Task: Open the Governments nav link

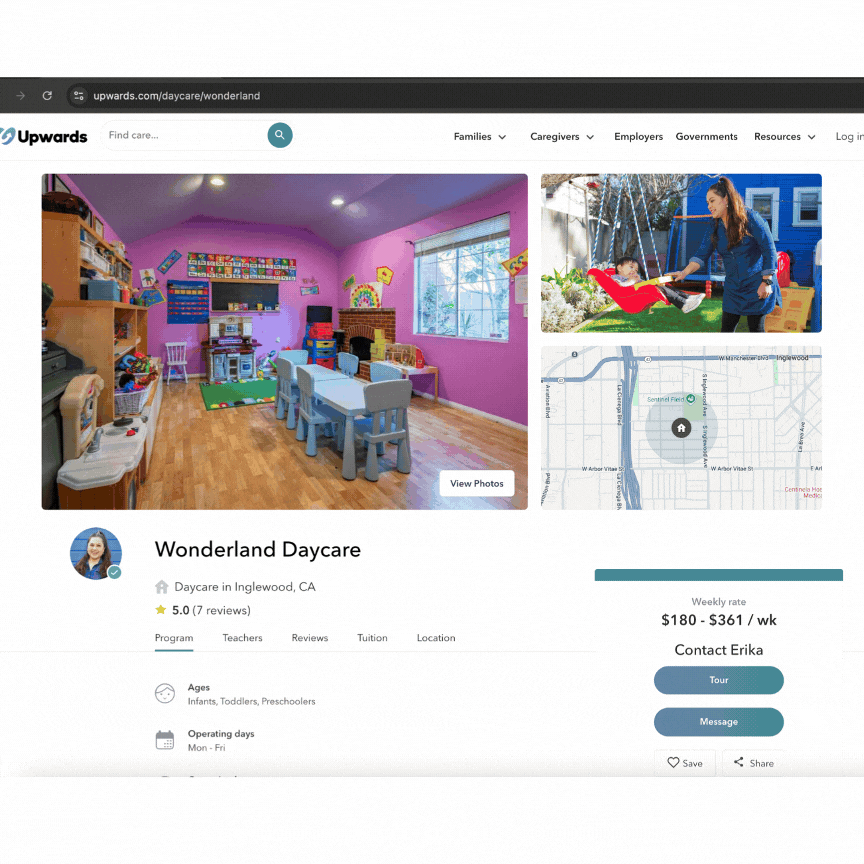Action: [706, 136]
